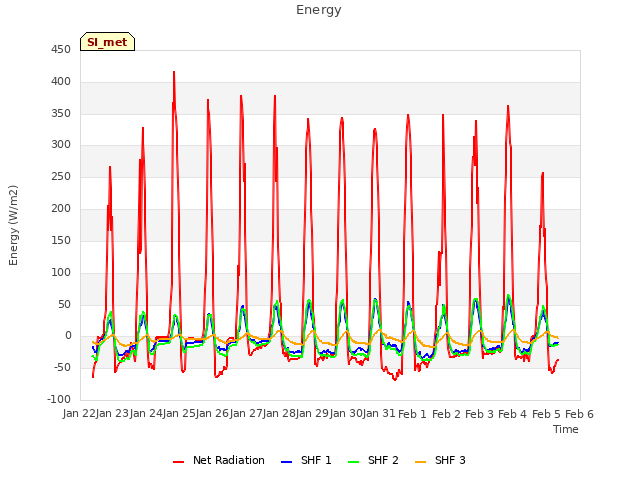Click the 150 y-axis tick label

pos(61,240)
